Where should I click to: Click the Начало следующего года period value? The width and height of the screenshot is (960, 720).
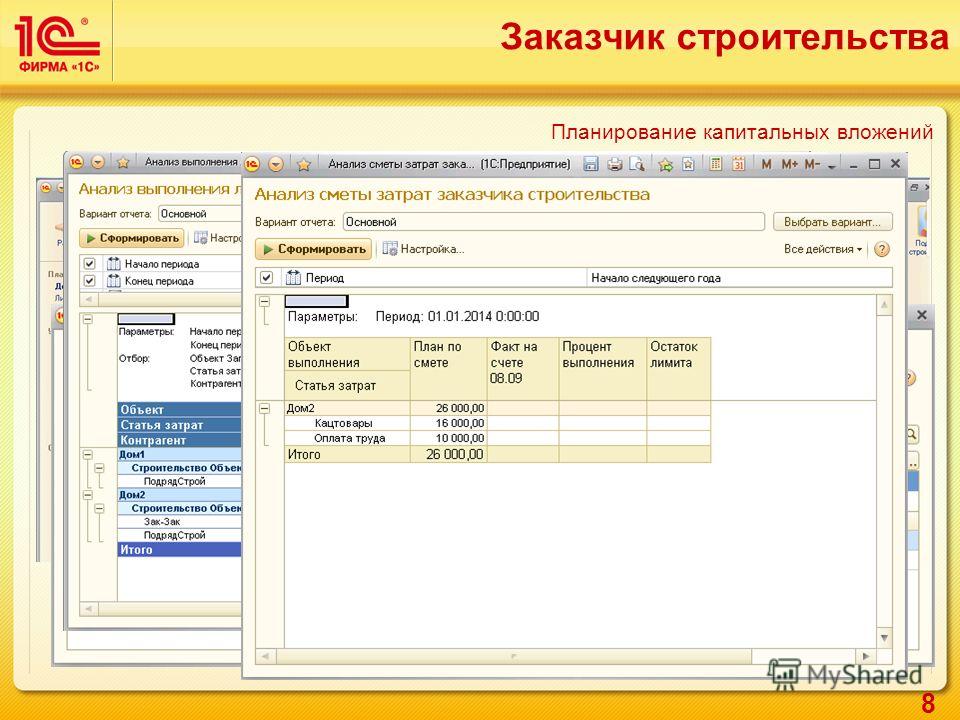pos(739,278)
